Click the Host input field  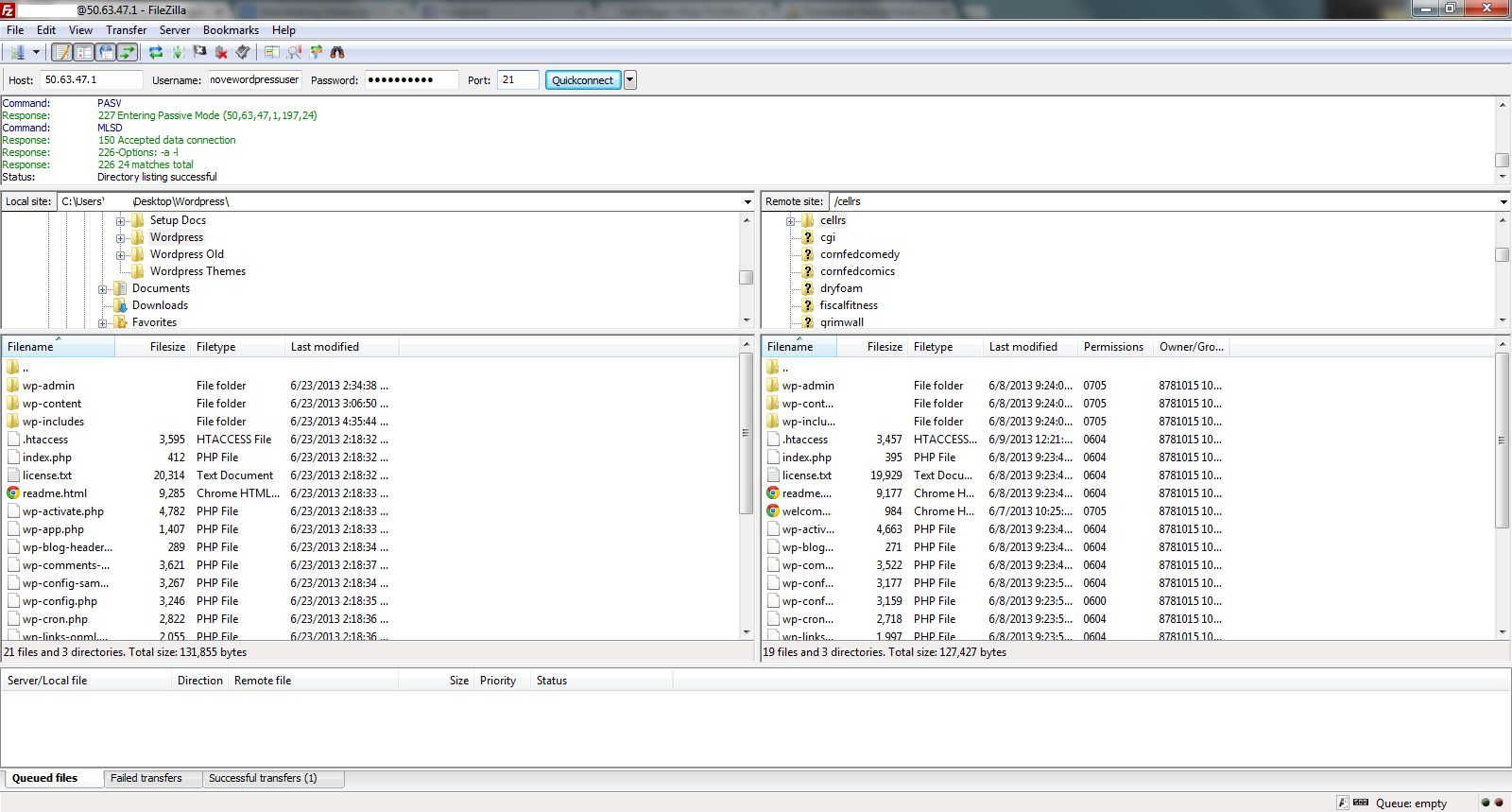[92, 80]
